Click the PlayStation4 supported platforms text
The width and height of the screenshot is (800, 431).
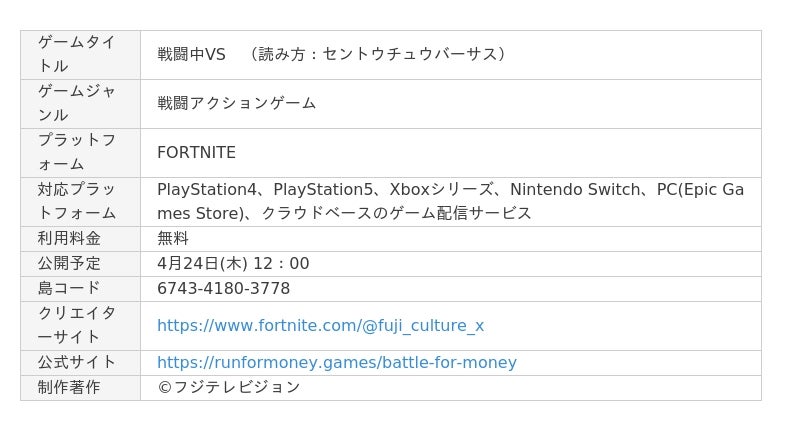pos(451,201)
